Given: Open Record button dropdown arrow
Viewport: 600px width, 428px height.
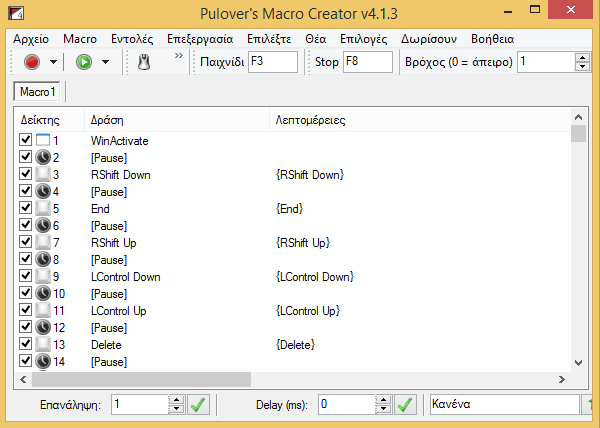Looking at the screenshot, I should point(53,62).
